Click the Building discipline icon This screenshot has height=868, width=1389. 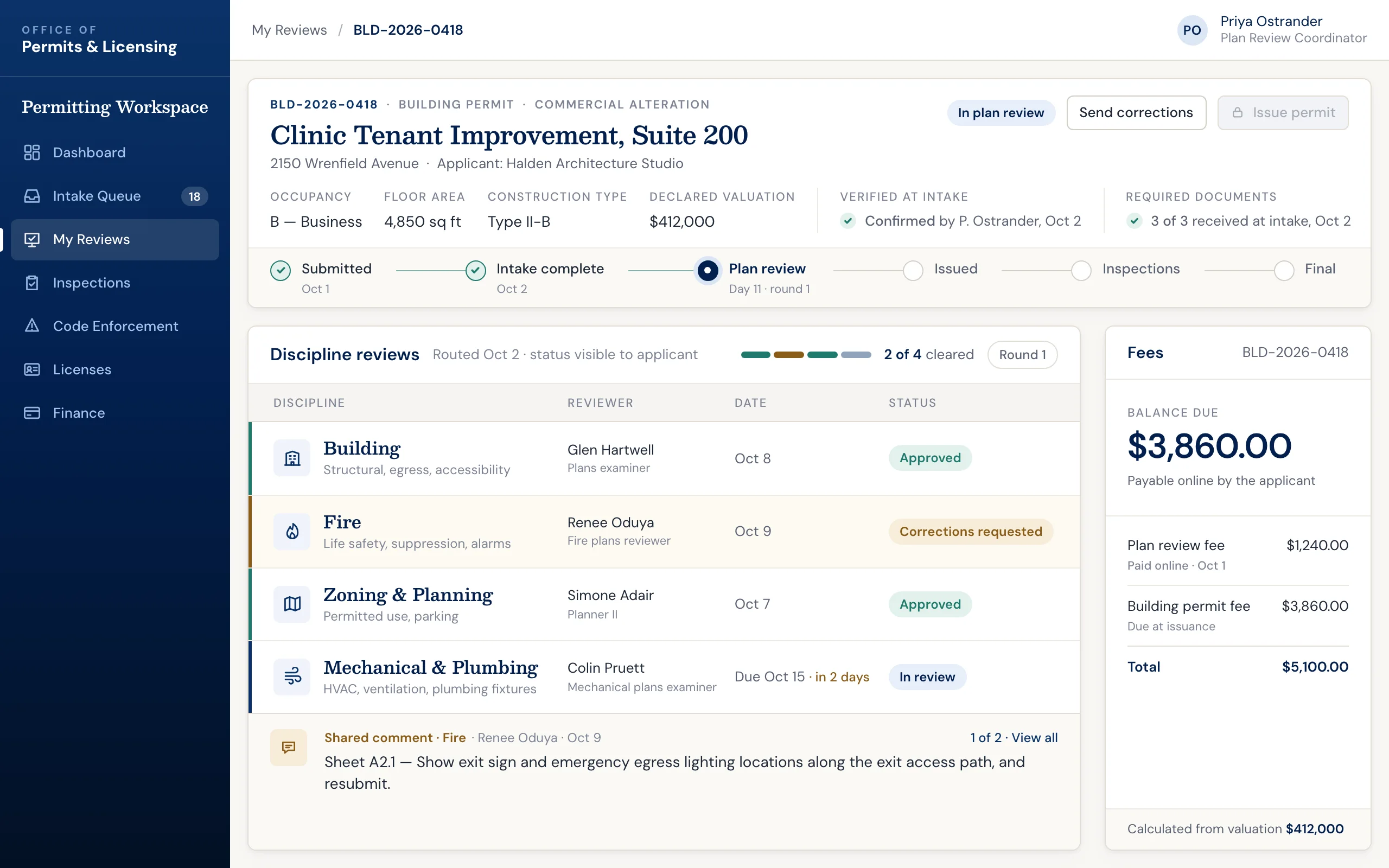coord(292,458)
